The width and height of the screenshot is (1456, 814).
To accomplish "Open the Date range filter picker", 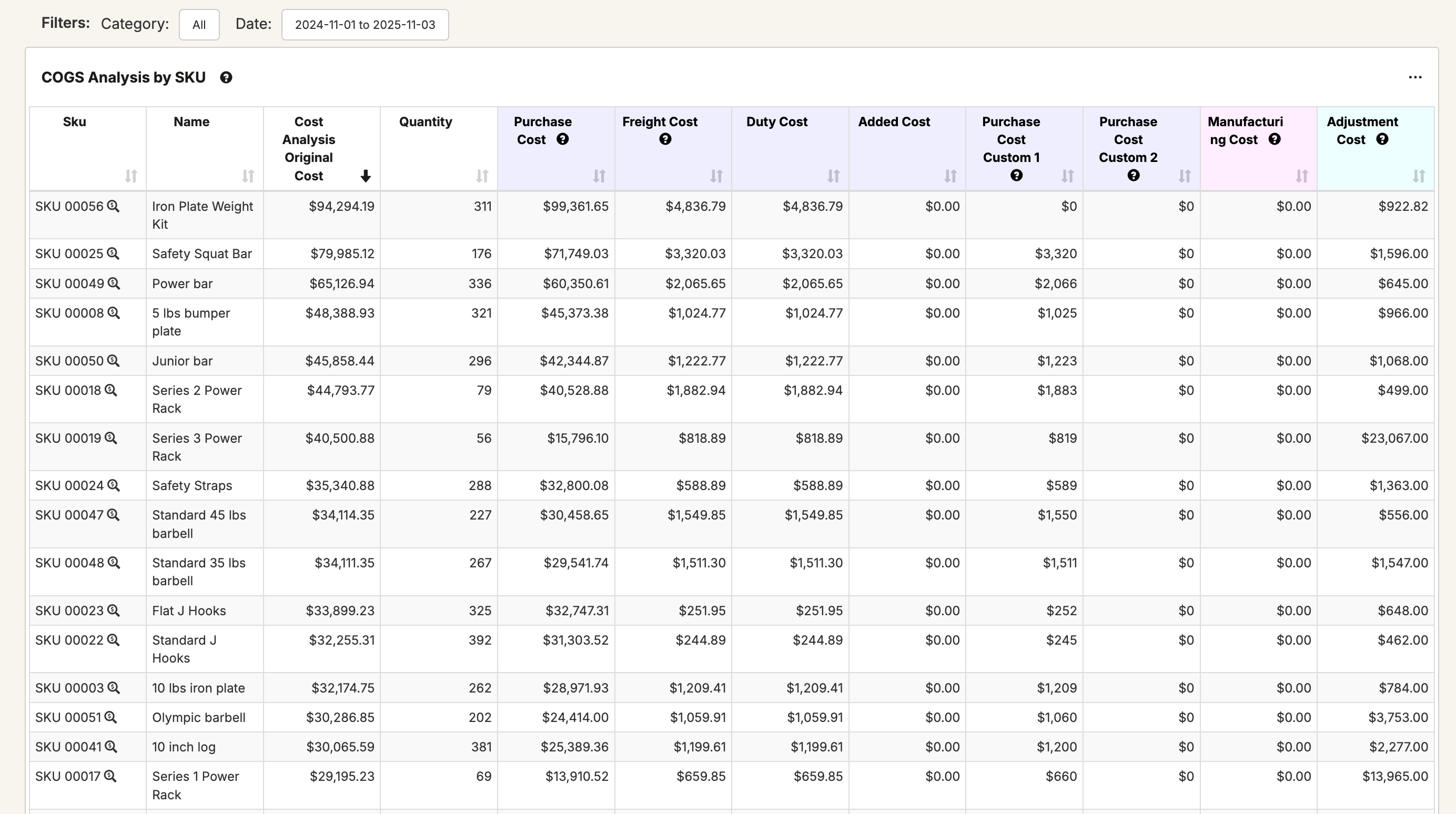I will pos(365,25).
